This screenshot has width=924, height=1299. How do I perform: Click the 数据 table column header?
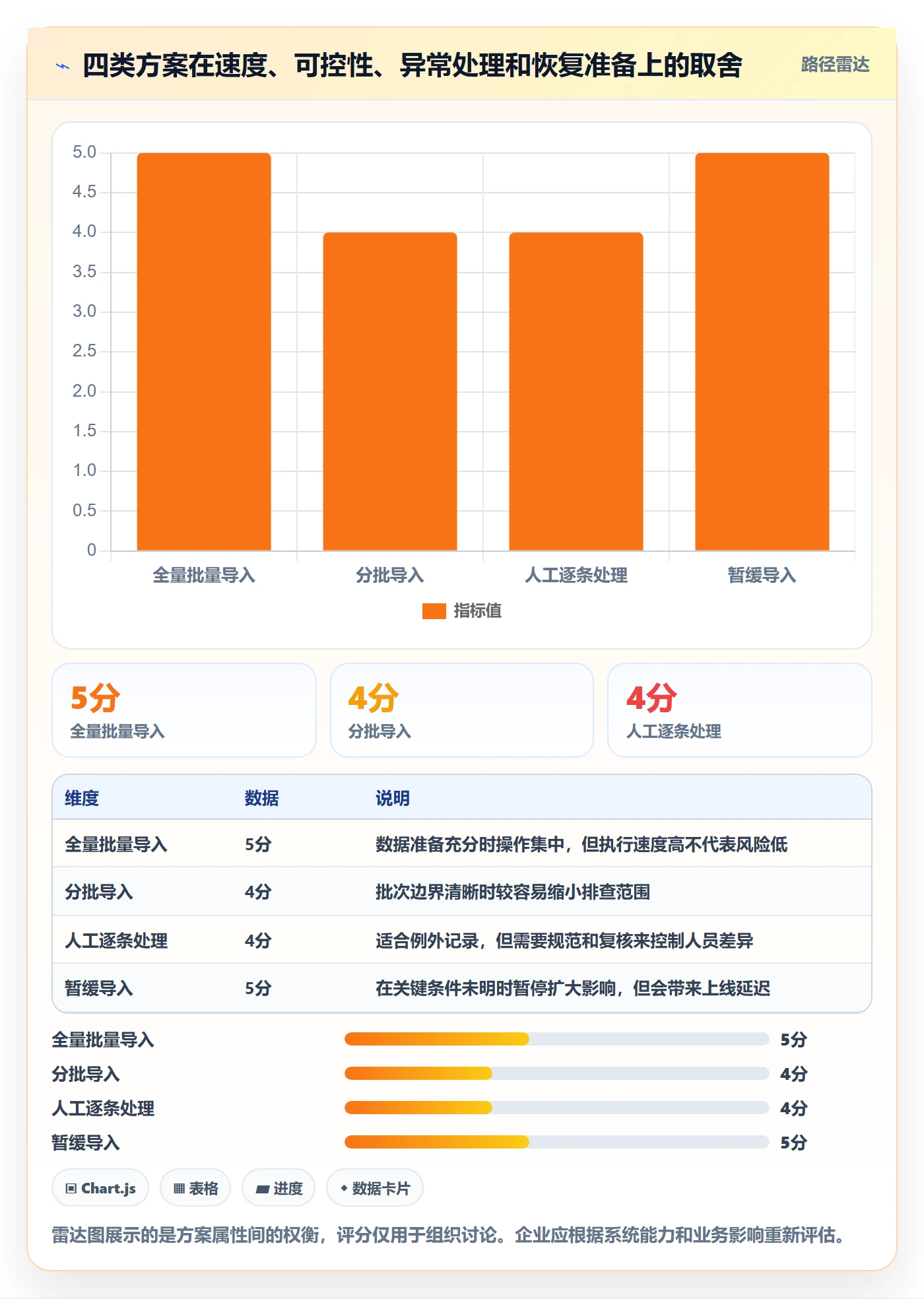[x=262, y=798]
